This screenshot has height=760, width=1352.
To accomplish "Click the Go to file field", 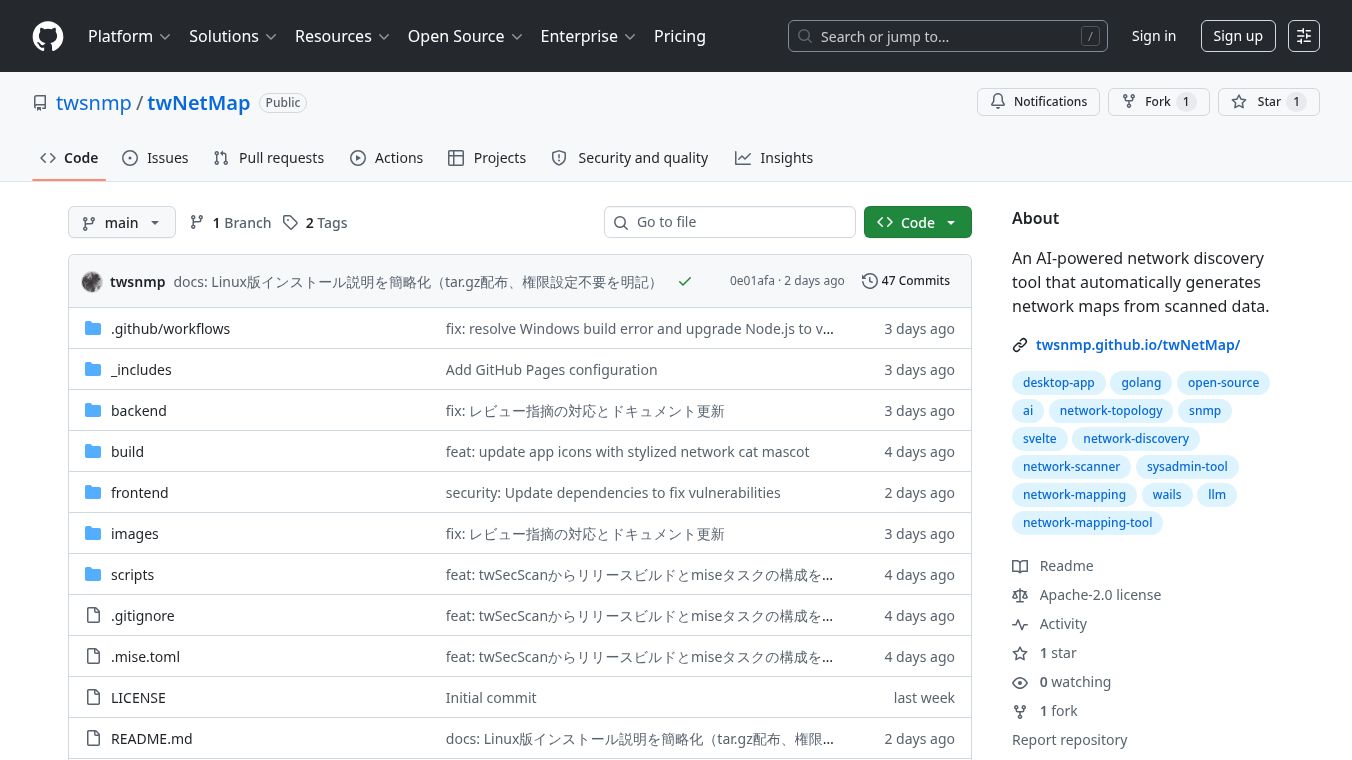I will point(730,222).
